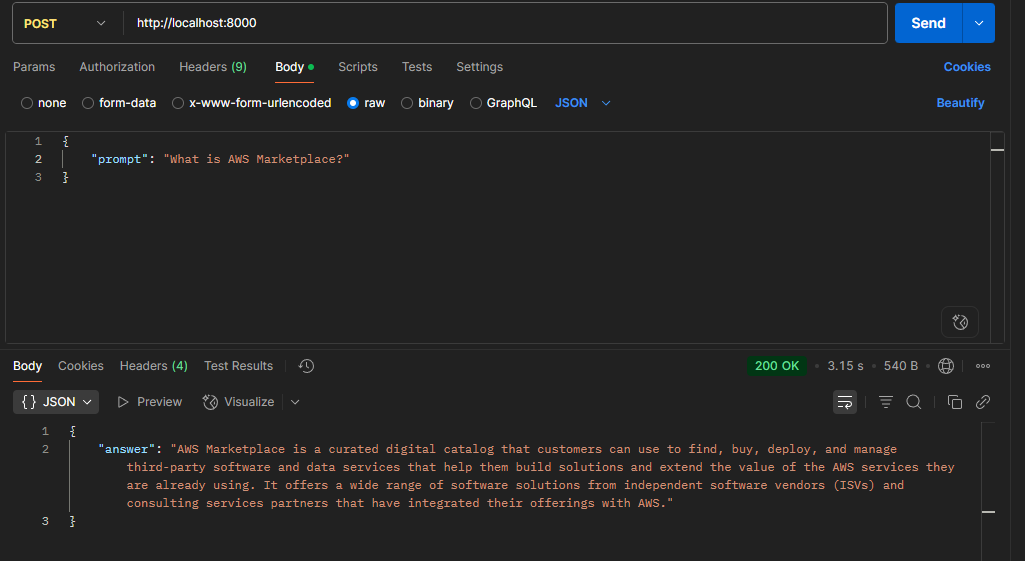Open the response JSON format dropdown
Image resolution: width=1025 pixels, height=561 pixels.
click(x=56, y=402)
